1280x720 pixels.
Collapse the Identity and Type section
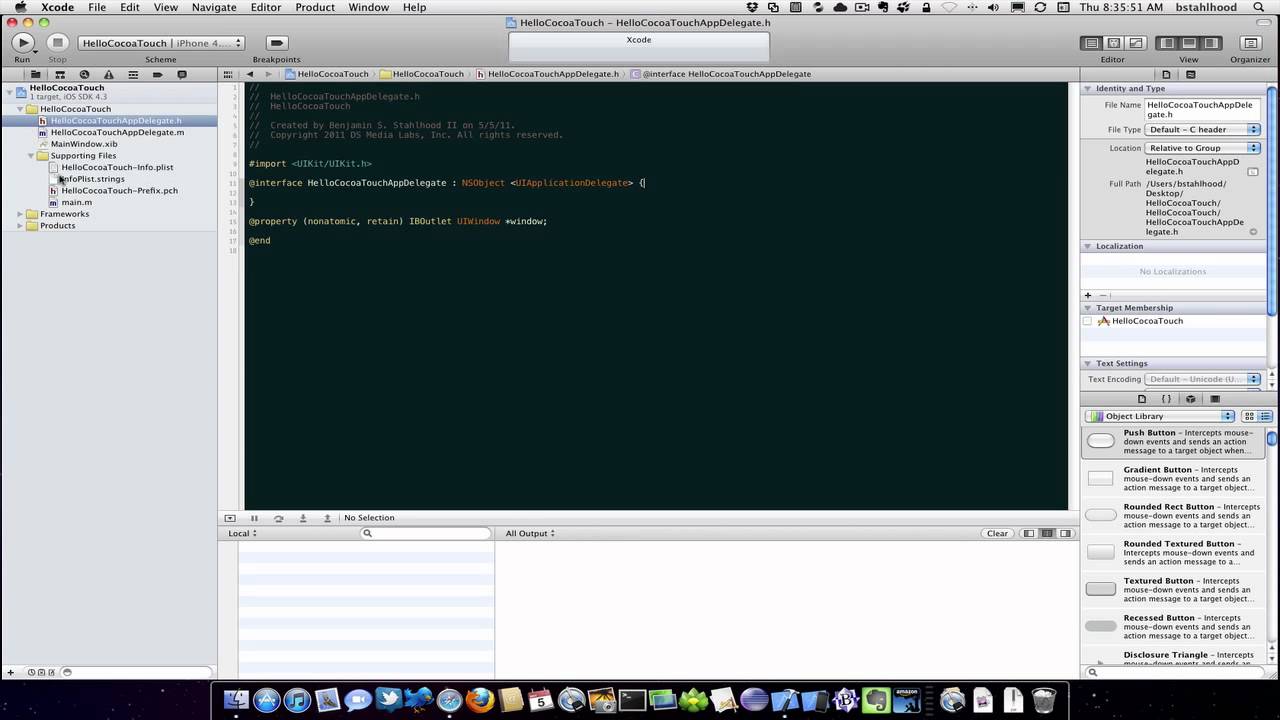coord(1088,88)
